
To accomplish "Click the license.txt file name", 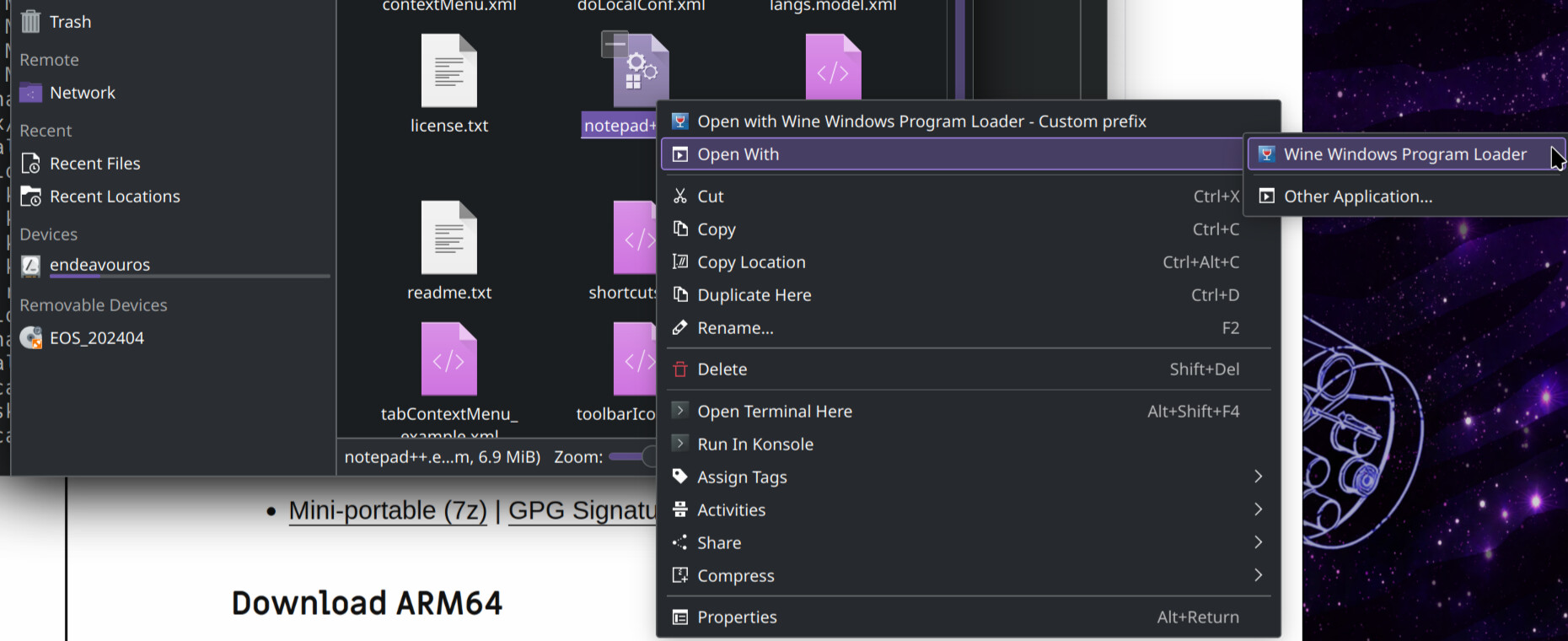I will tap(449, 126).
